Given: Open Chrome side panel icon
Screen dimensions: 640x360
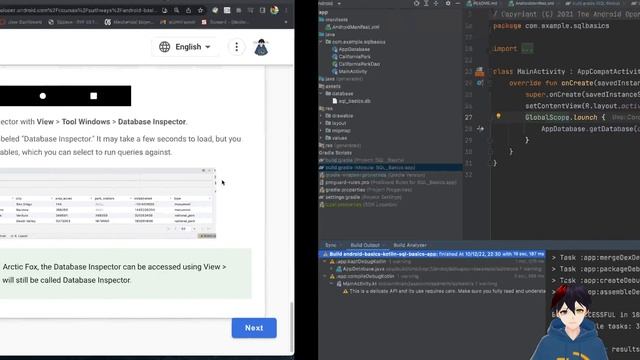Looking at the screenshot, I should [x=262, y=10].
